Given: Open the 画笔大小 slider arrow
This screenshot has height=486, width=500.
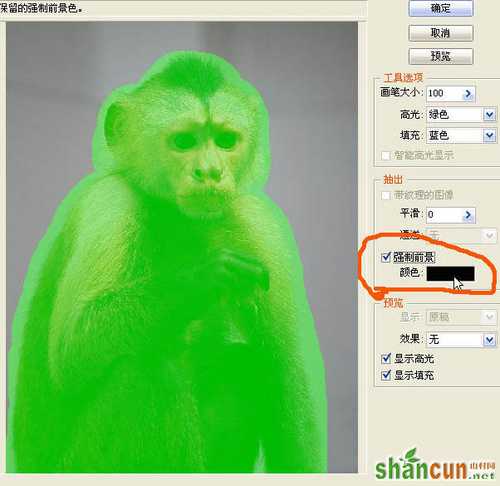Looking at the screenshot, I should pyautogui.click(x=468, y=94).
